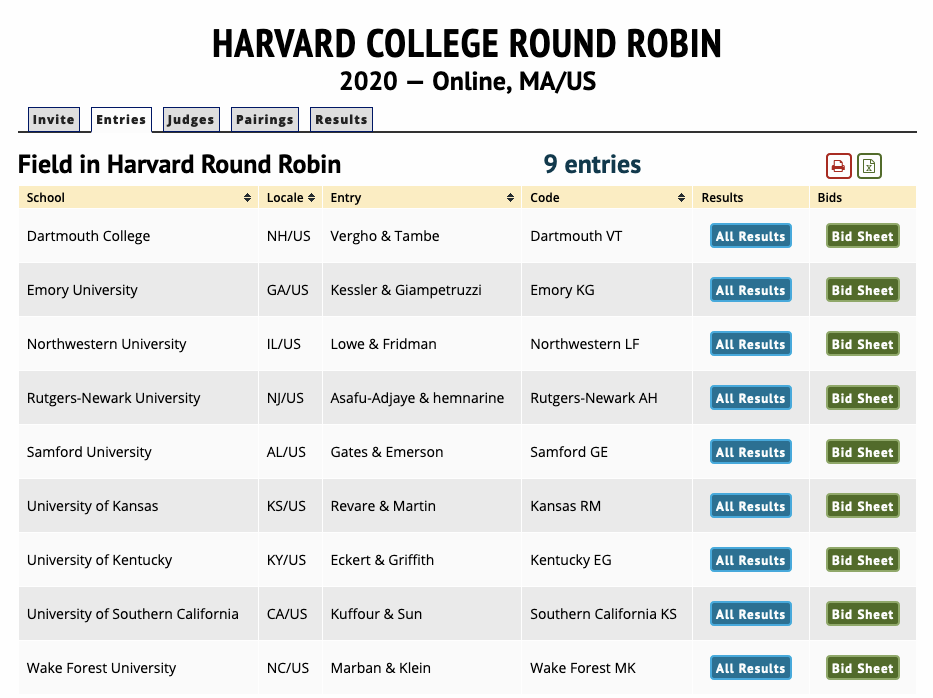Sort by Code column arrows

(681, 198)
